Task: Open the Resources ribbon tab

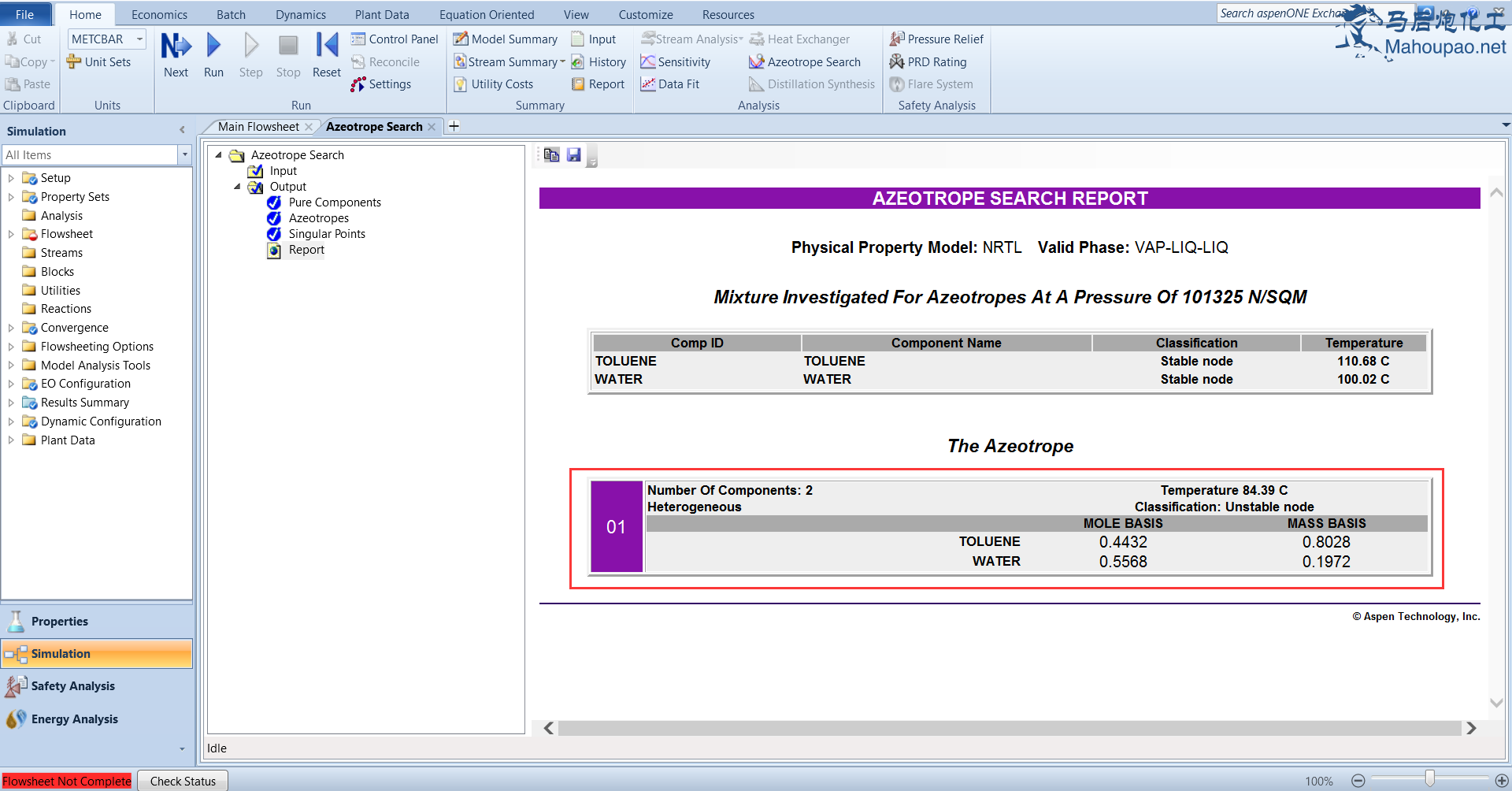Action: point(728,14)
